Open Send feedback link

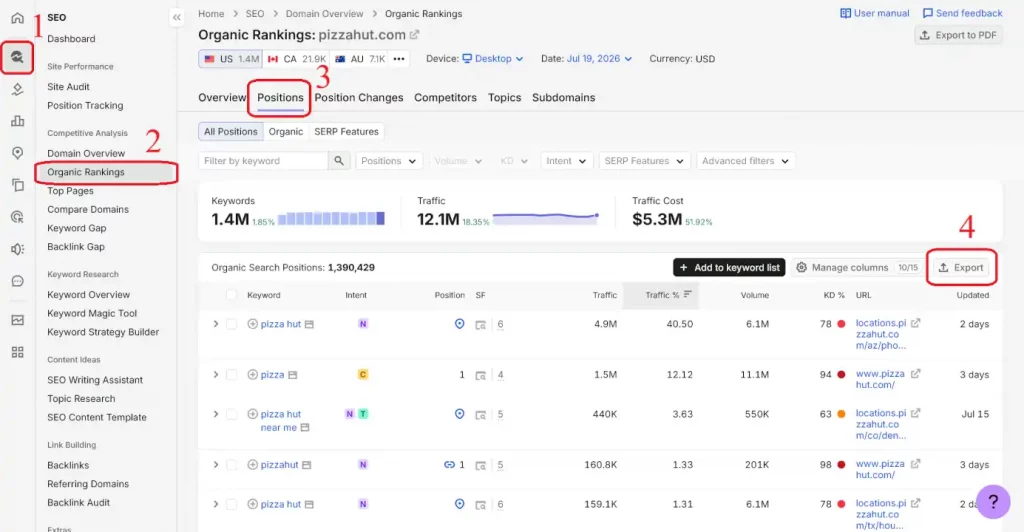tap(962, 13)
